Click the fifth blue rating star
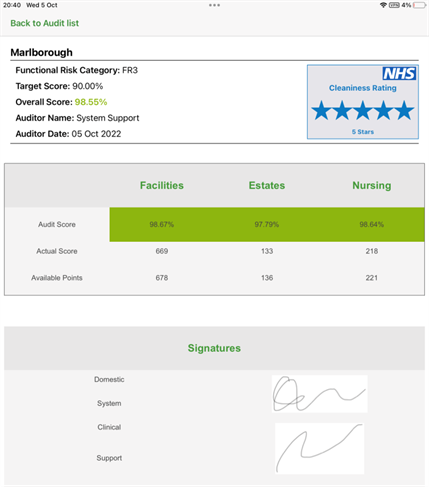 tap(404, 110)
